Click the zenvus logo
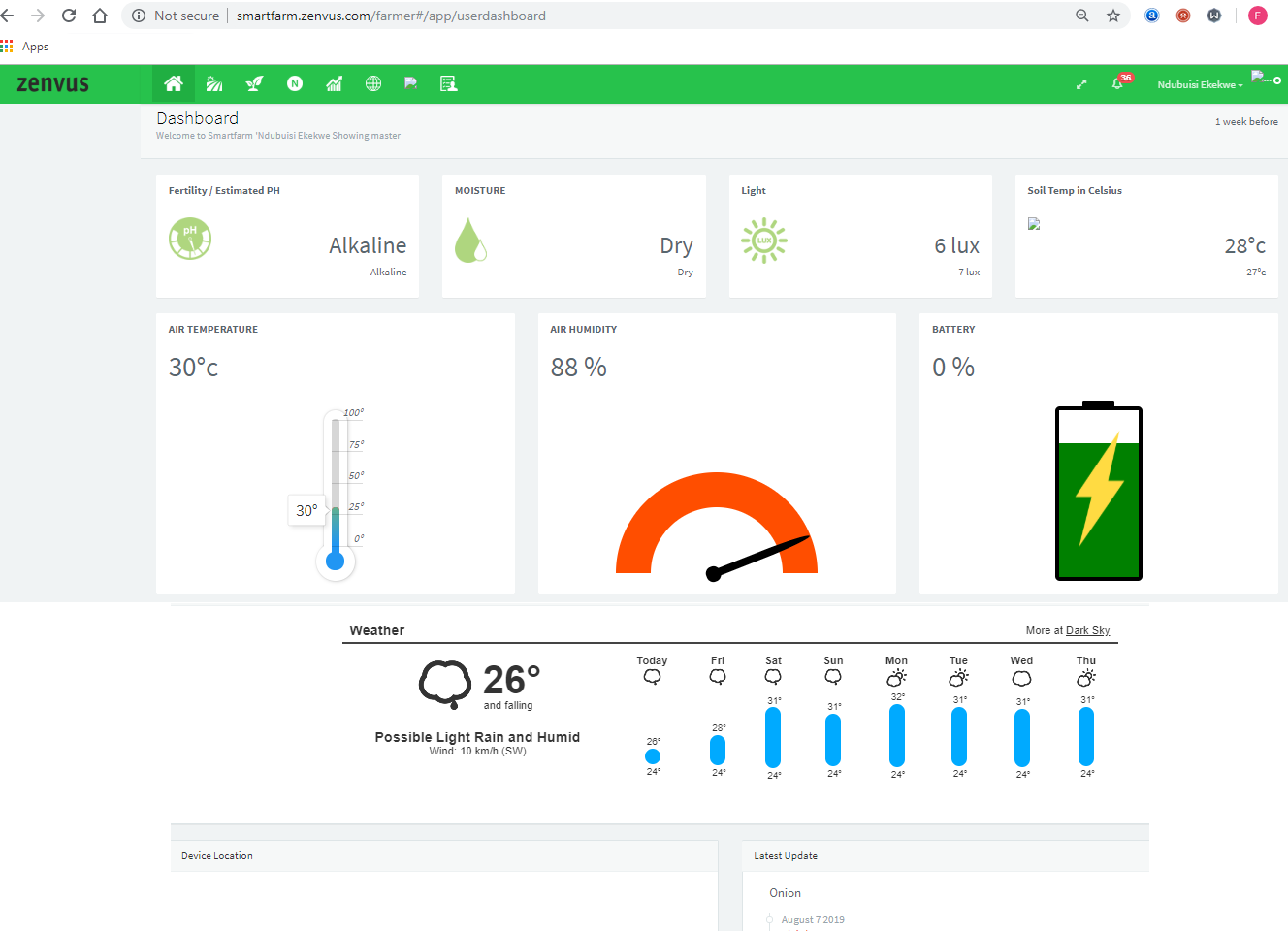The image size is (1288, 931). 53,84
